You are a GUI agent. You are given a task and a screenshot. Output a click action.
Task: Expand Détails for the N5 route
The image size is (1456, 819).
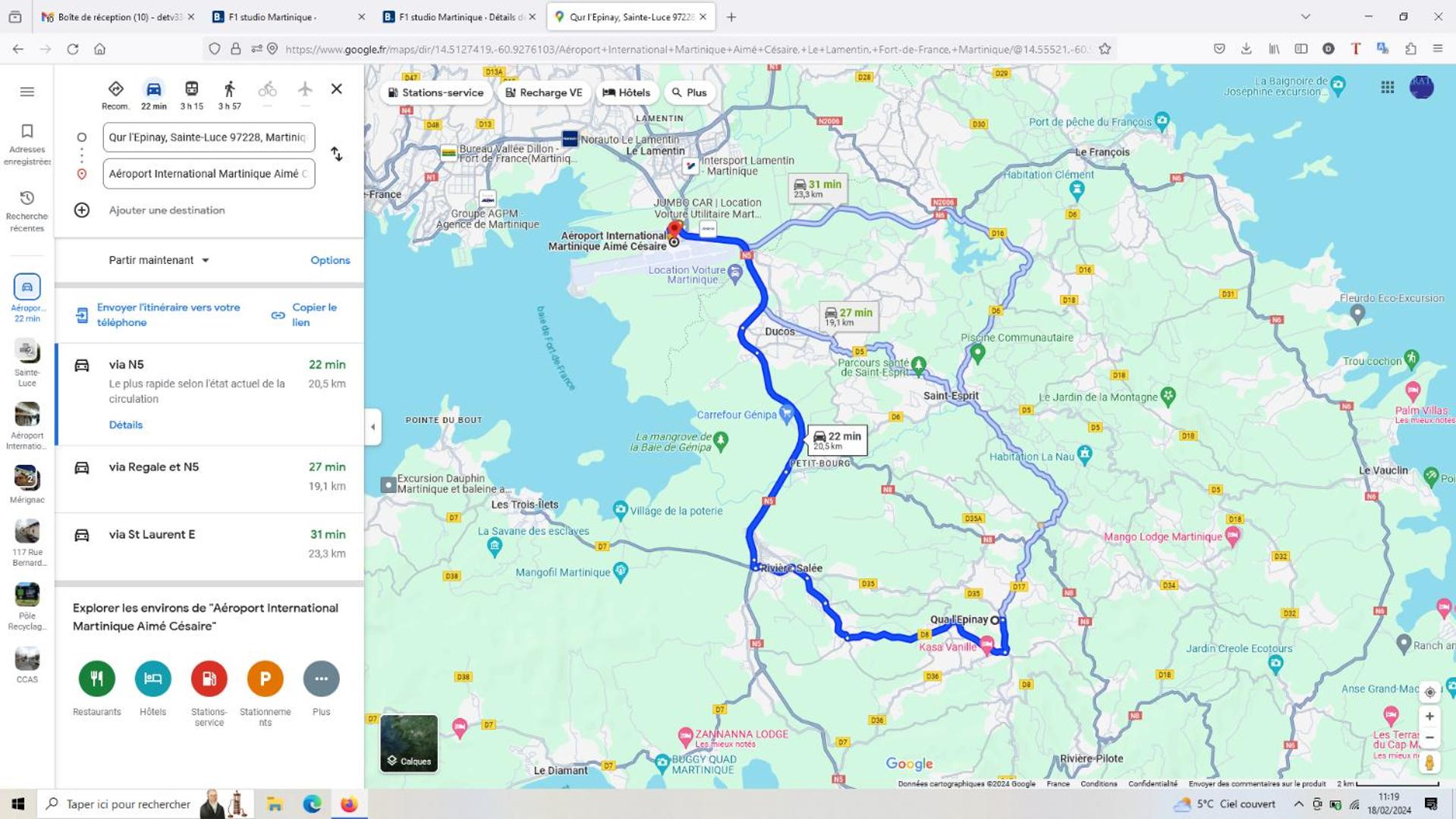[126, 425]
